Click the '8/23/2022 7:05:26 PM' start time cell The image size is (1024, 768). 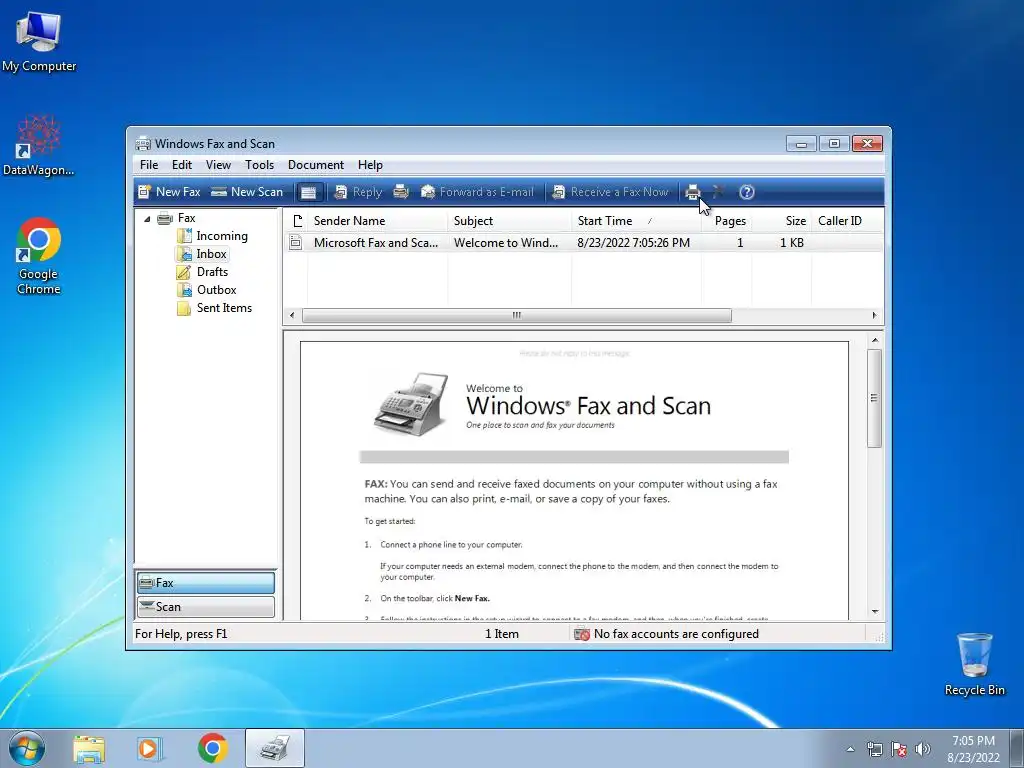(x=633, y=243)
